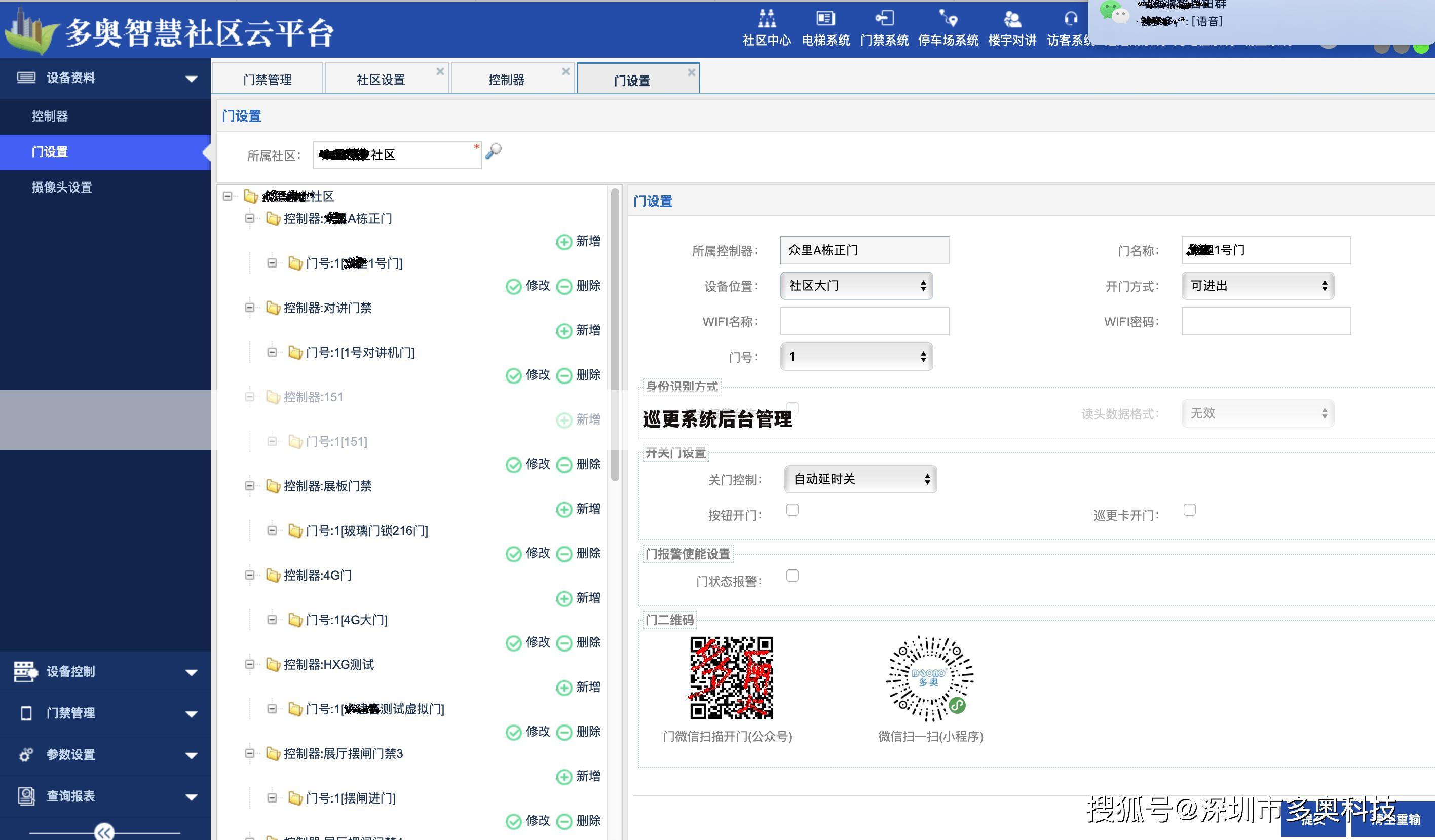The width and height of the screenshot is (1435, 840).
Task: Click the 设备资料 sidebar section icon
Action: [26, 78]
